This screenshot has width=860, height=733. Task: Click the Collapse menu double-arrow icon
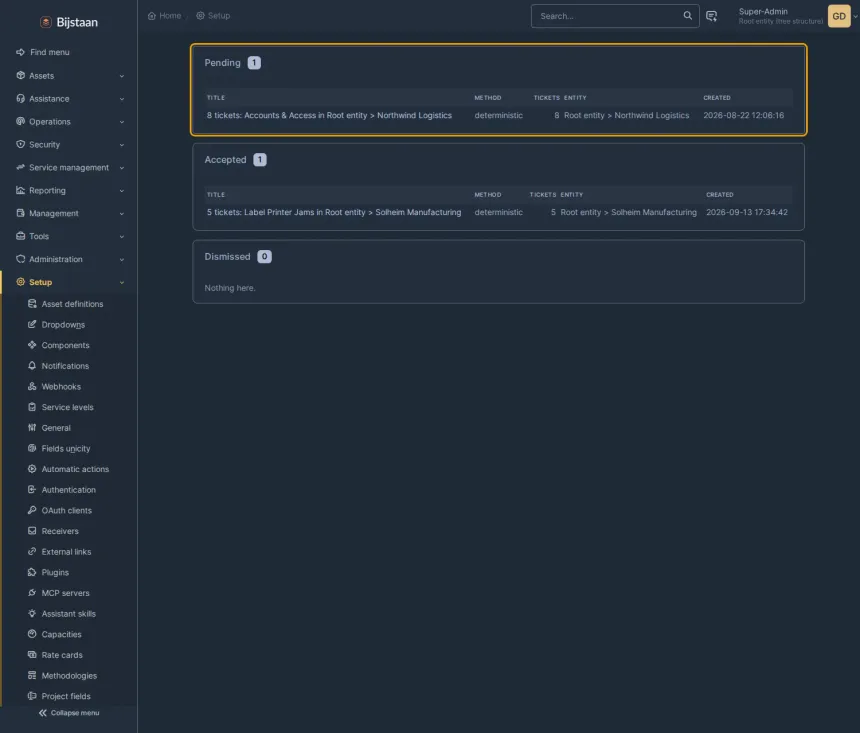43,713
